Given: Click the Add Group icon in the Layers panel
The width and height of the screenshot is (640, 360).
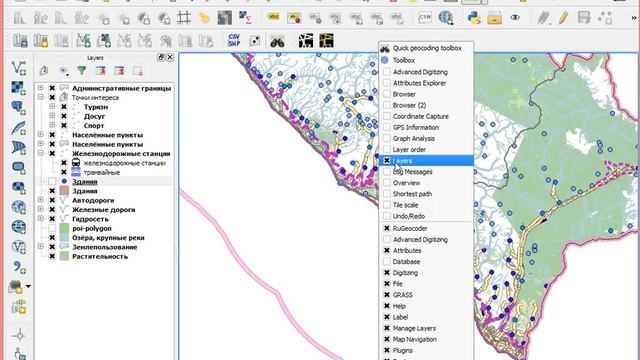Looking at the screenshot, I should tap(44, 71).
